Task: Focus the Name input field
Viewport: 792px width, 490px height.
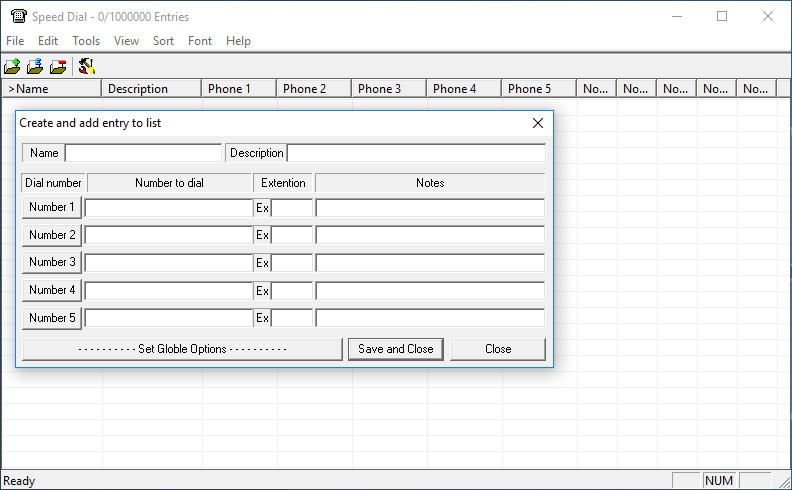Action: 143,153
